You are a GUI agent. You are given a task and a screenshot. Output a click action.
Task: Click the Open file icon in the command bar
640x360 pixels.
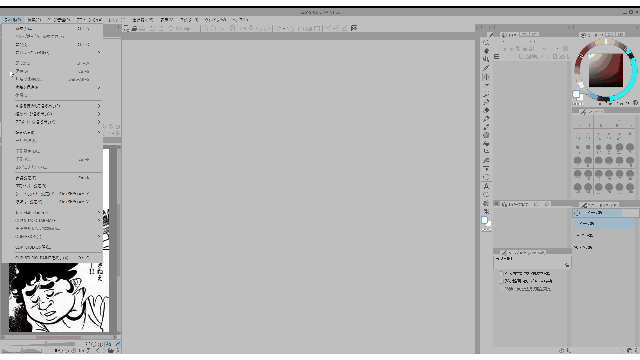click(134, 28)
